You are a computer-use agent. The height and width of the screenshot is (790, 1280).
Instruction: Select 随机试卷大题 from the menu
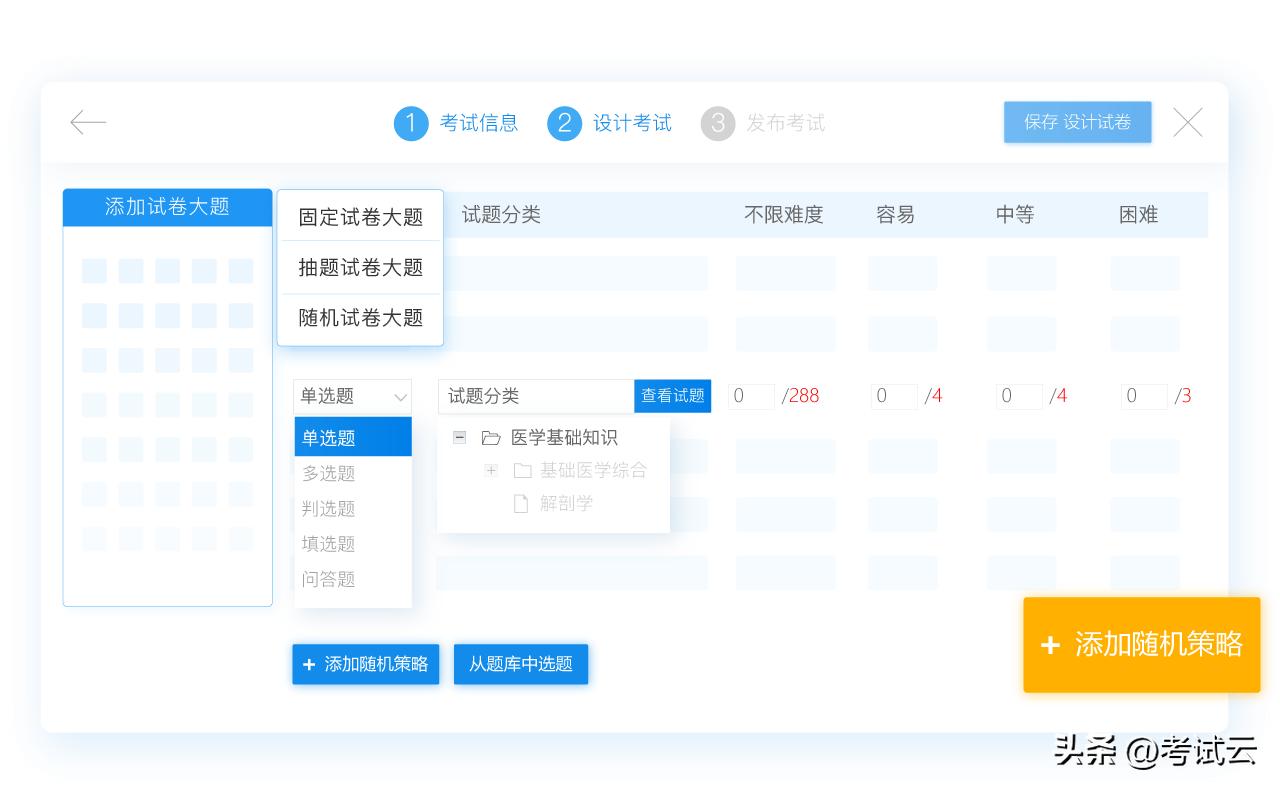pos(360,317)
